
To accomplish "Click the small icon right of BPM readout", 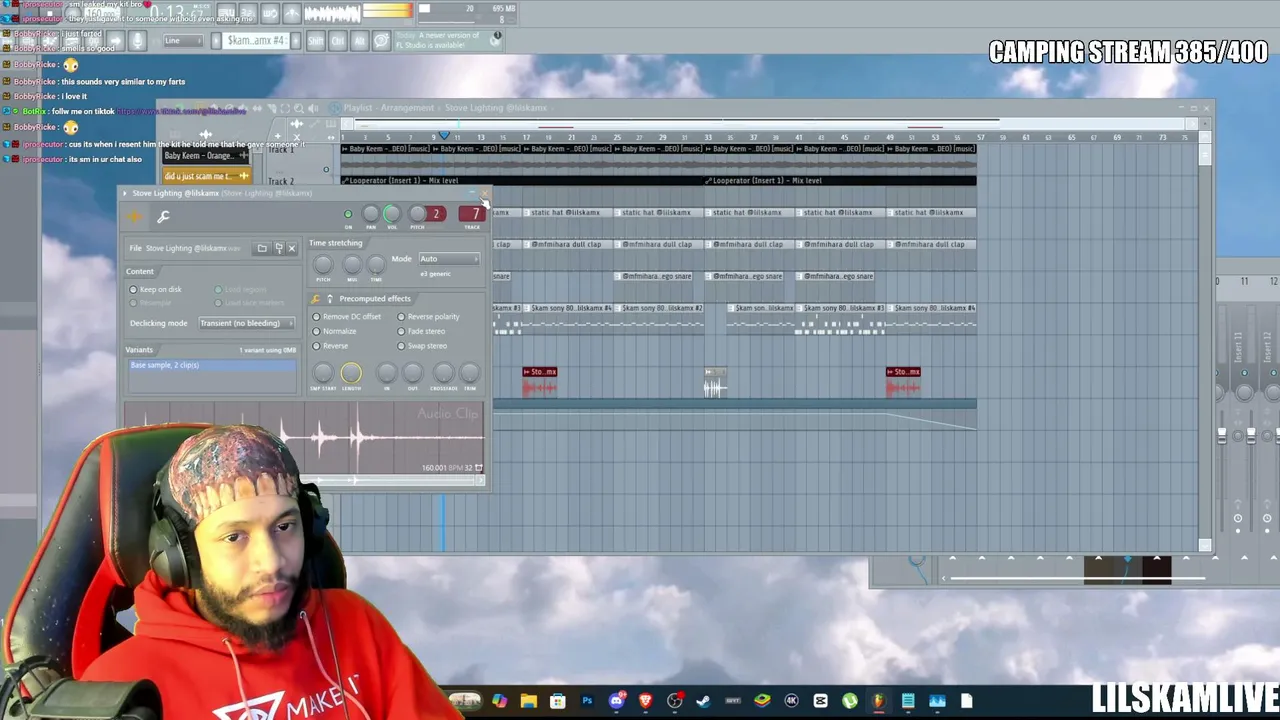I will coord(479,467).
